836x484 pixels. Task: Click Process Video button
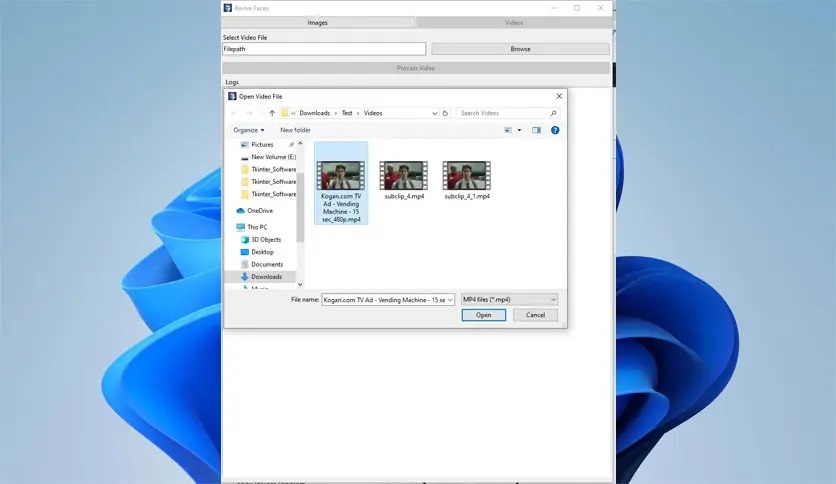coord(416,68)
